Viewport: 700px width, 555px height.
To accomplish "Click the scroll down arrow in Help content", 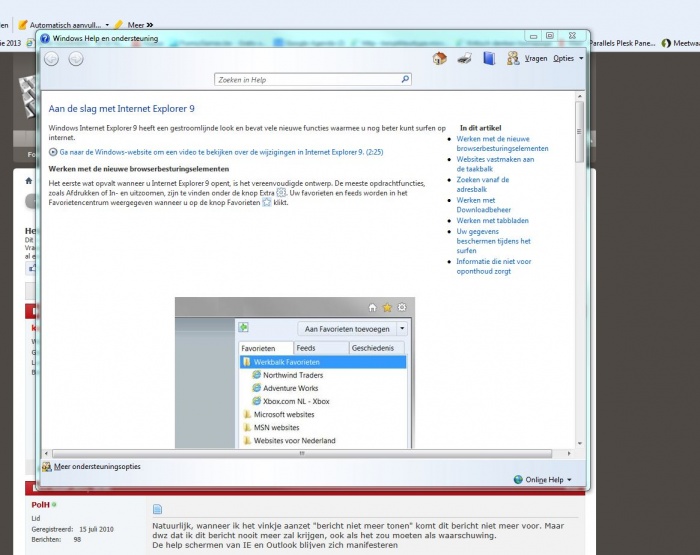I will pyautogui.click(x=579, y=443).
